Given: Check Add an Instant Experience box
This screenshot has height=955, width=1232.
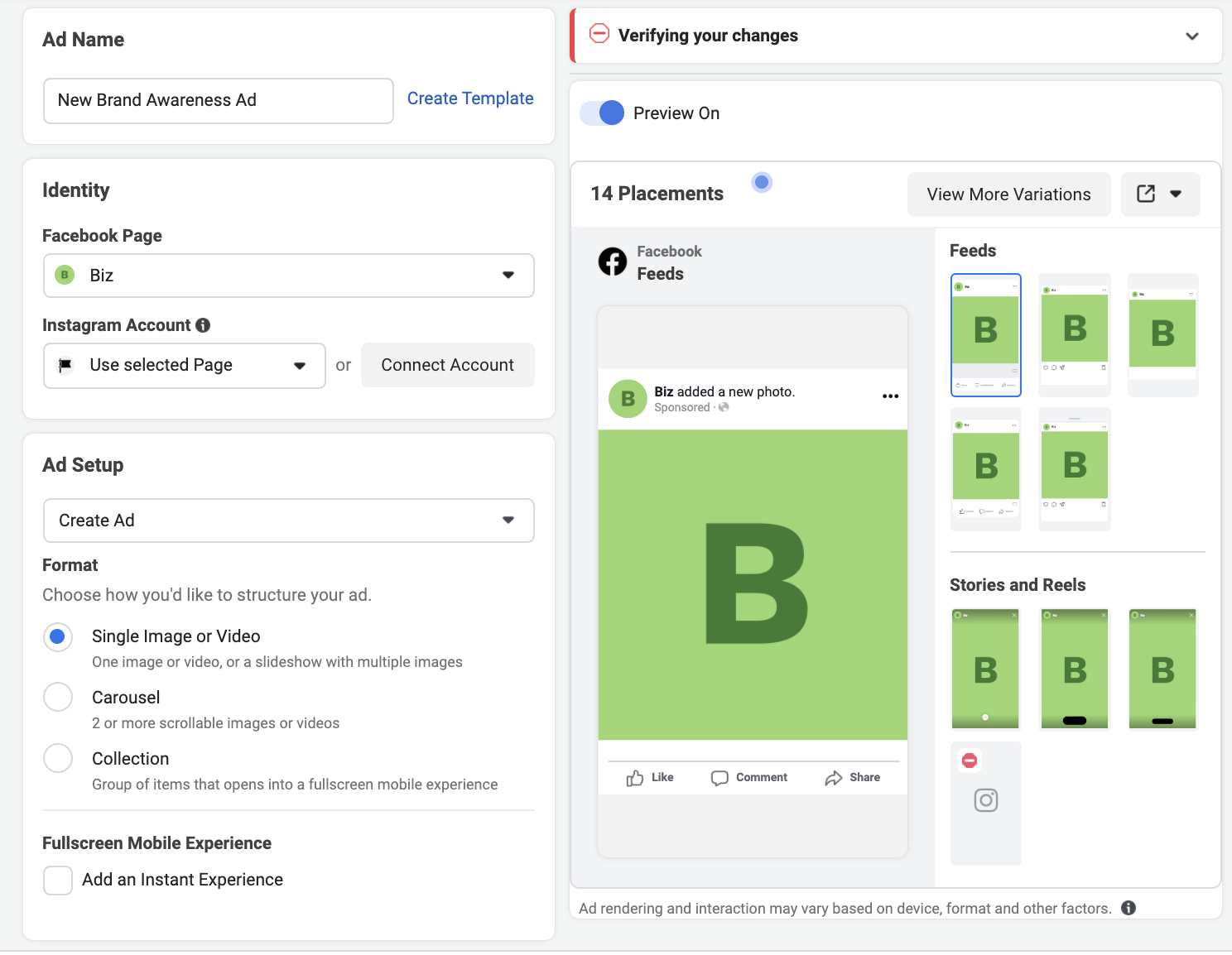Looking at the screenshot, I should [x=58, y=881].
